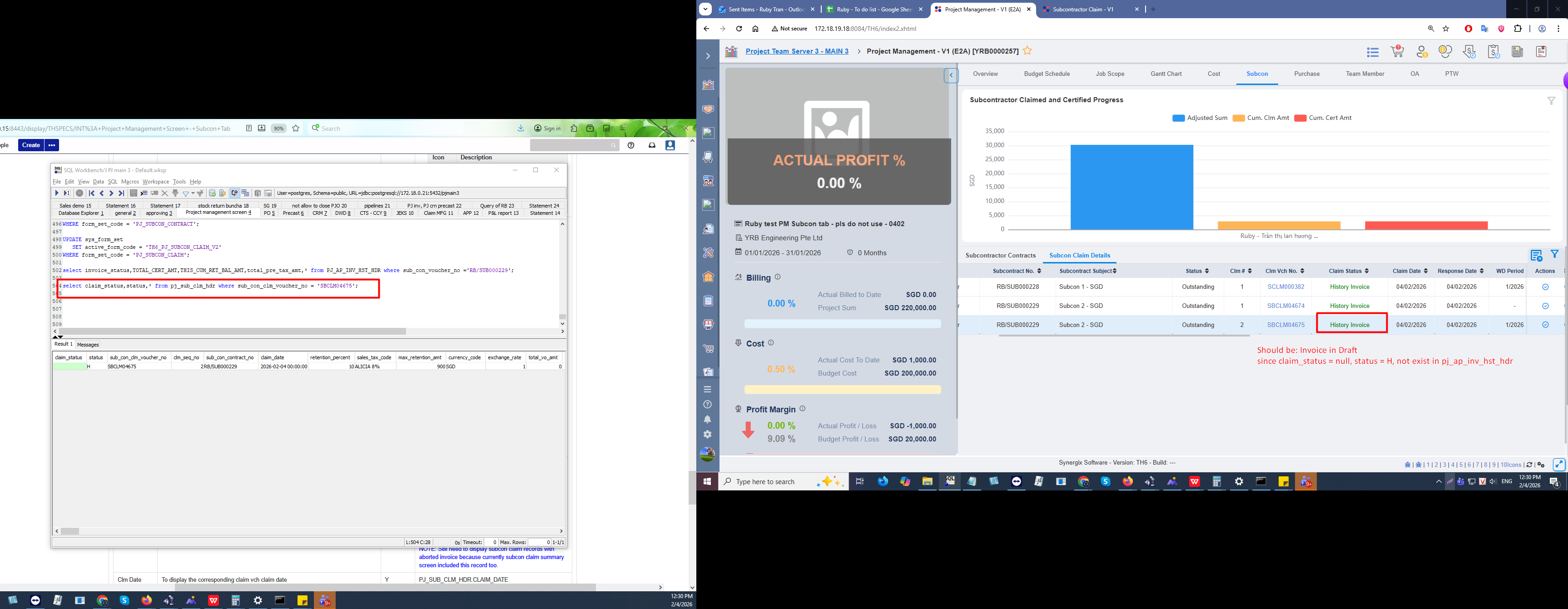This screenshot has width=1568, height=609.
Task: Click the notification bell in left sidebar
Action: pos(707,419)
